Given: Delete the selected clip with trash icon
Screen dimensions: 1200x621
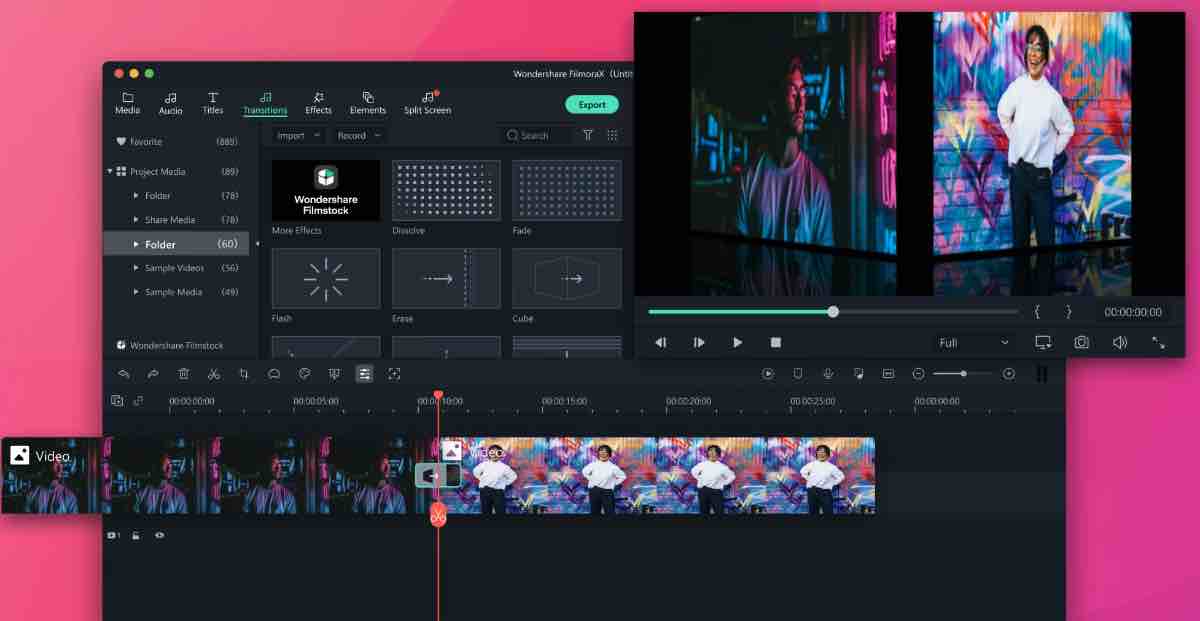Looking at the screenshot, I should click(184, 373).
